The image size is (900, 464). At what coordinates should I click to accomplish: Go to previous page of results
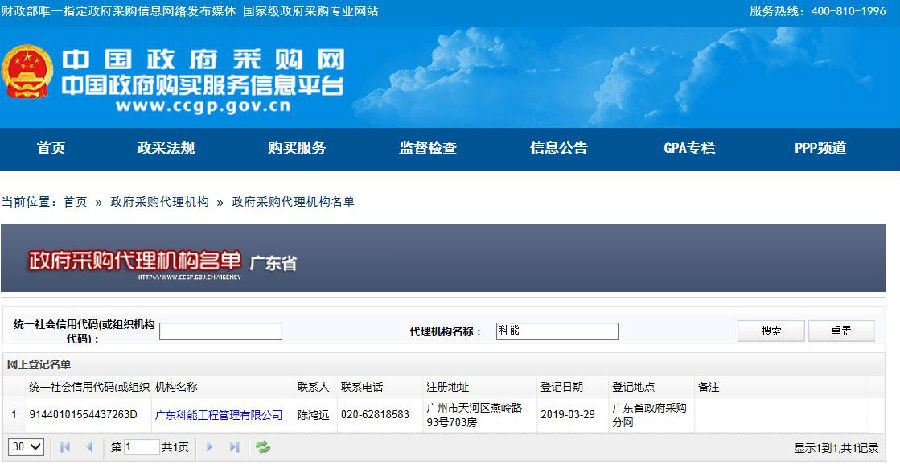88,447
